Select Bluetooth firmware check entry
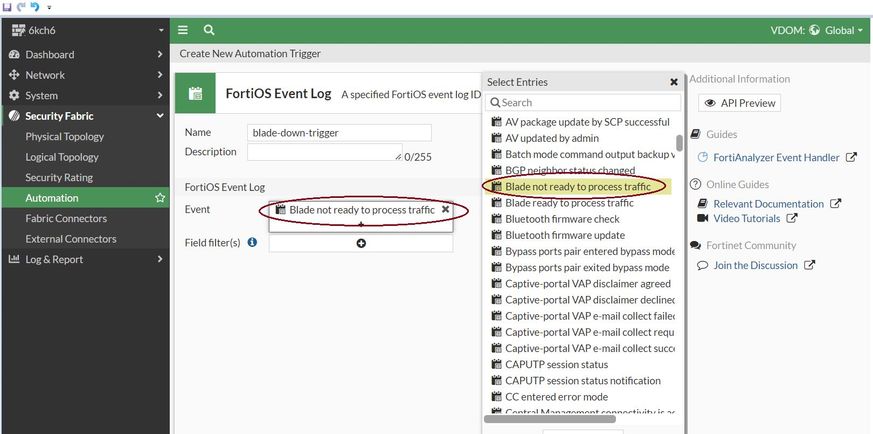This screenshot has width=873, height=434. (555, 219)
